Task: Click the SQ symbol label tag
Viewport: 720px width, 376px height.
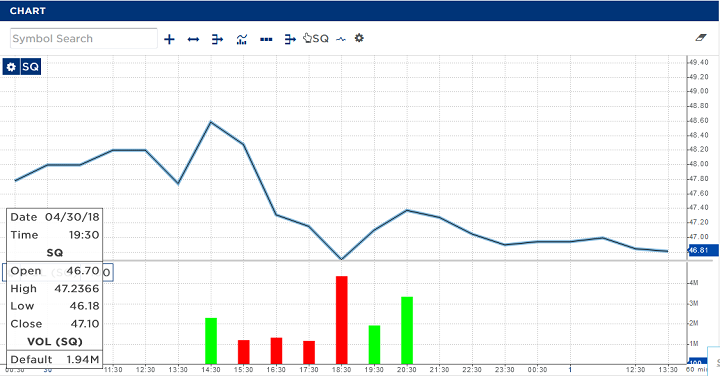Action: [31, 67]
